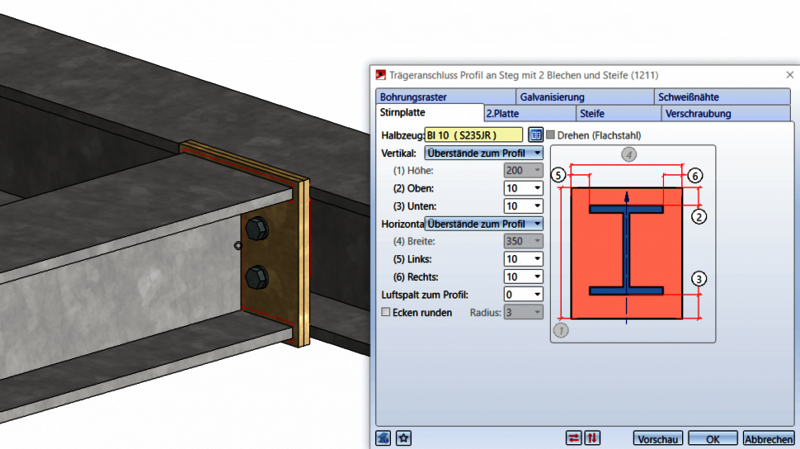Screen dimensions: 800x449
Task: Toggle Drehen (Flachstahl) checkbox
Action: pos(549,135)
